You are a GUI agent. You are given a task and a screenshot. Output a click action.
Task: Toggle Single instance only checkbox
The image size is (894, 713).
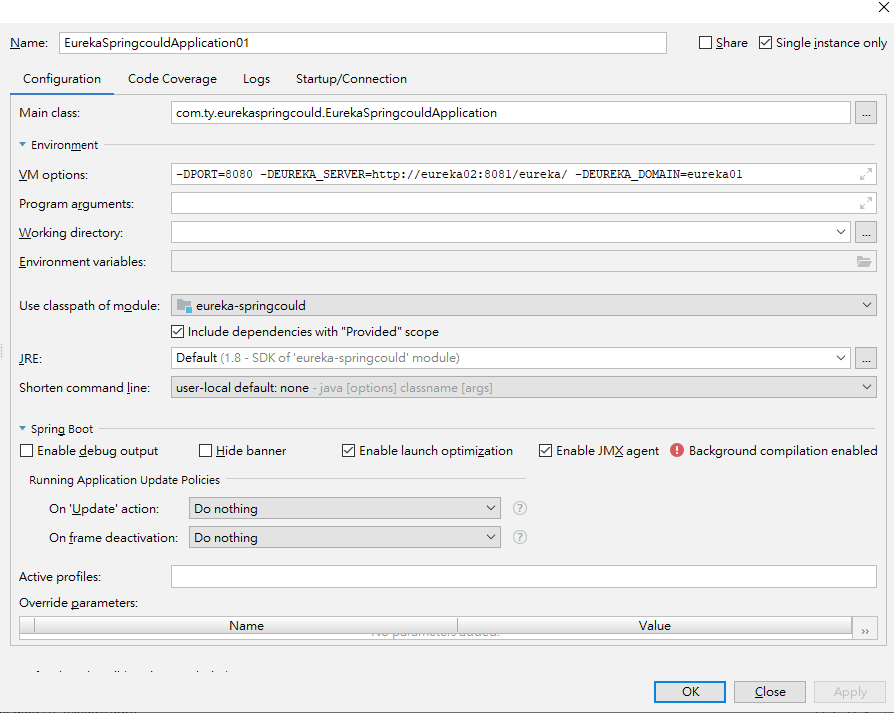[766, 43]
